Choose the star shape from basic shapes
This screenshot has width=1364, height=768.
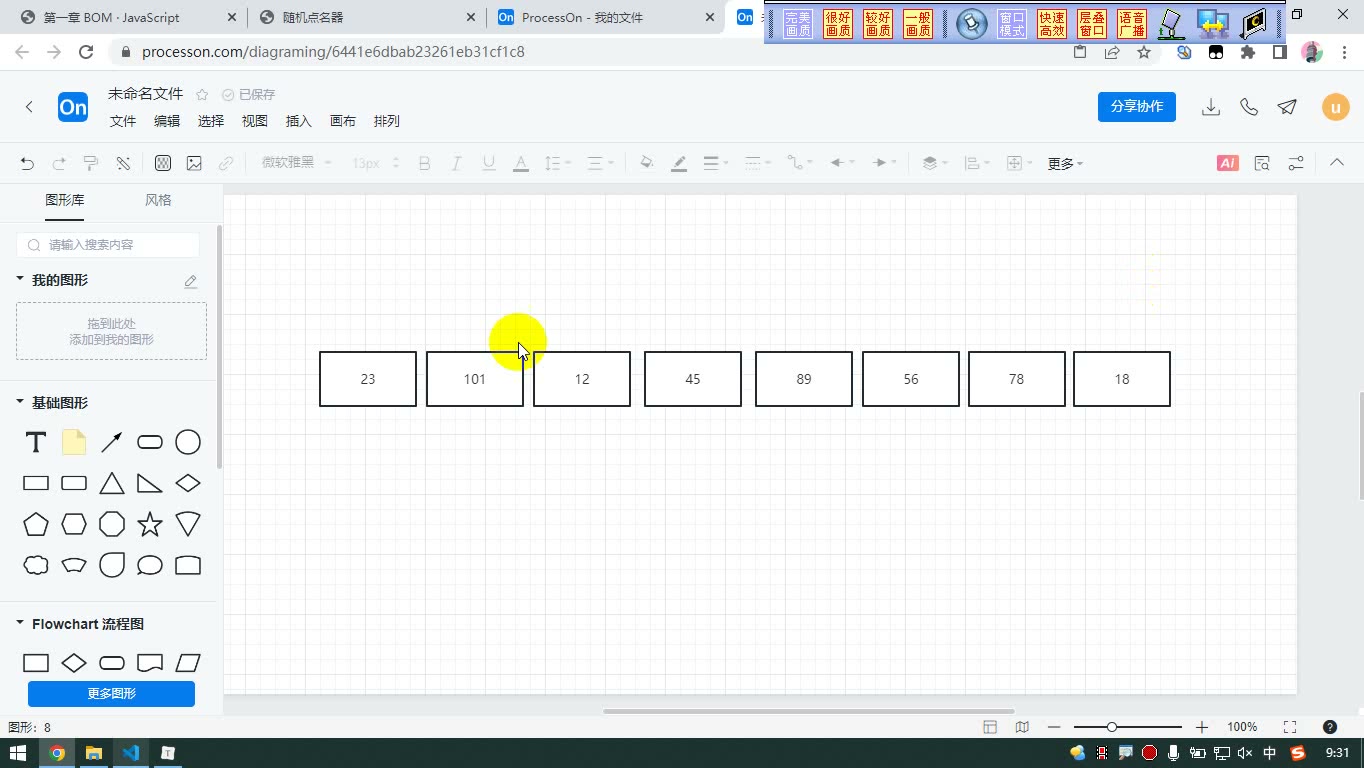[x=150, y=524]
